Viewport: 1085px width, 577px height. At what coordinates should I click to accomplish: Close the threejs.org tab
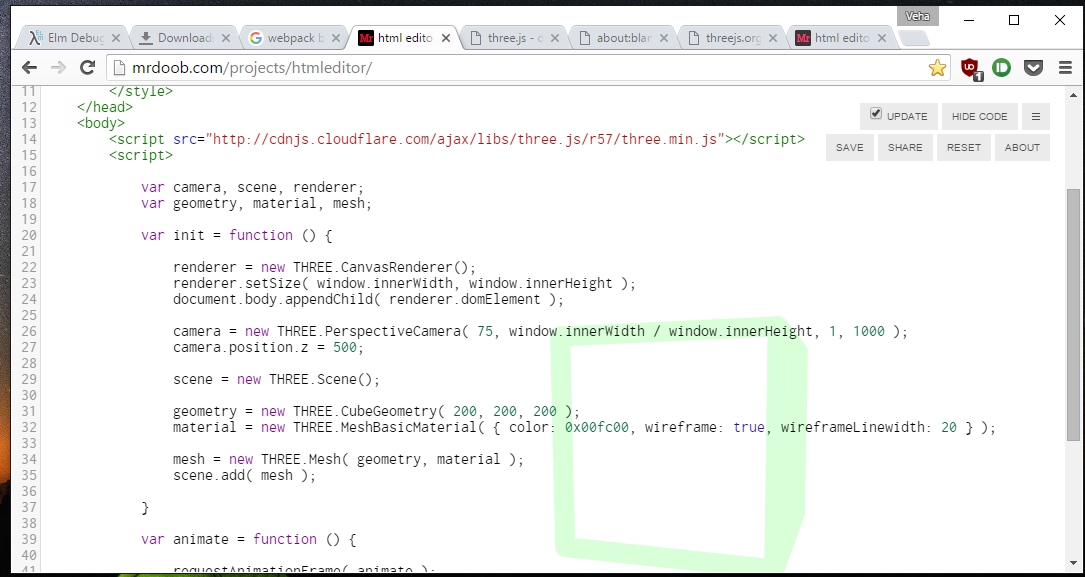coord(773,38)
